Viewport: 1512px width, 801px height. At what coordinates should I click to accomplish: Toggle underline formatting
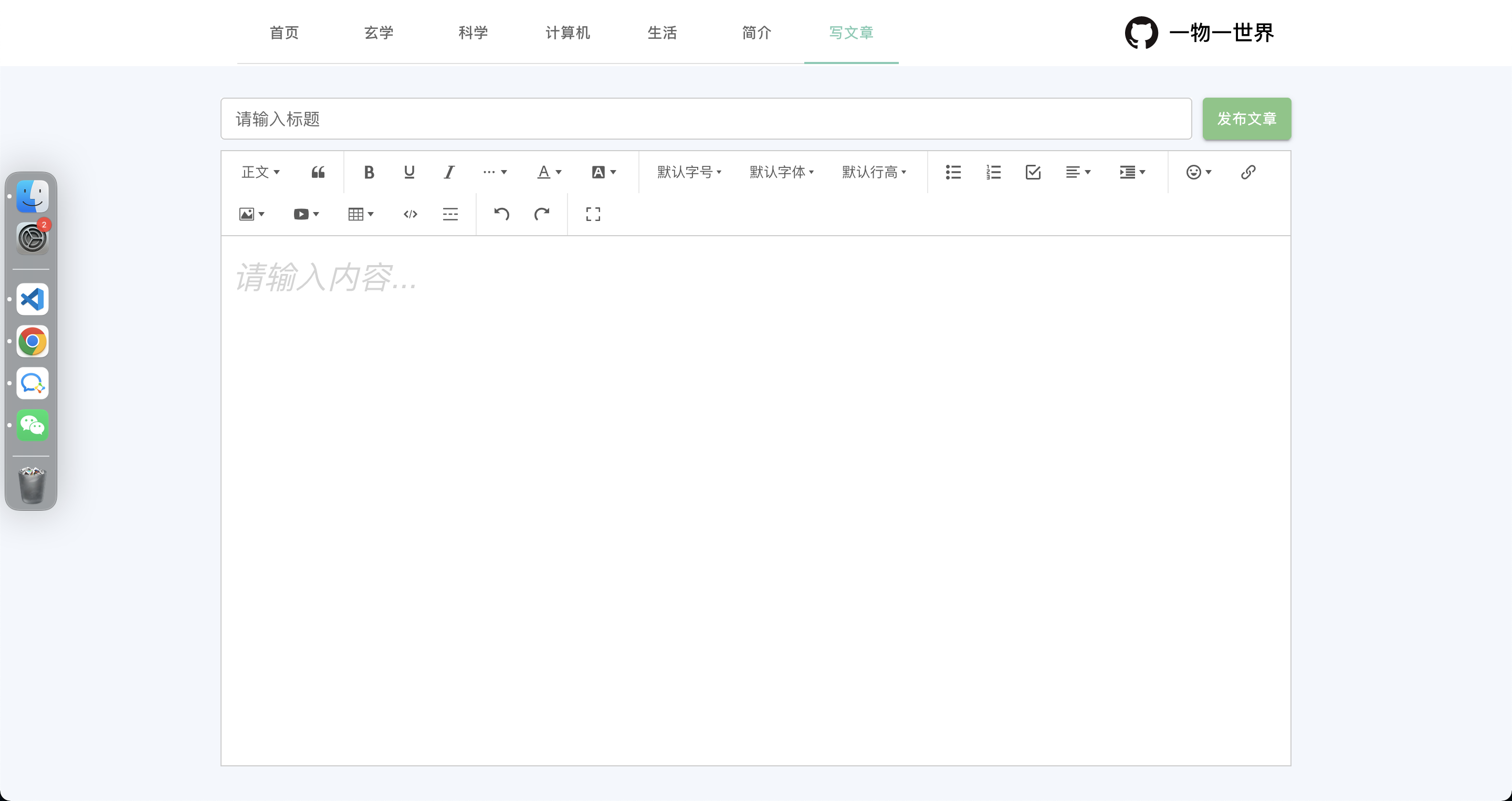[x=409, y=172]
